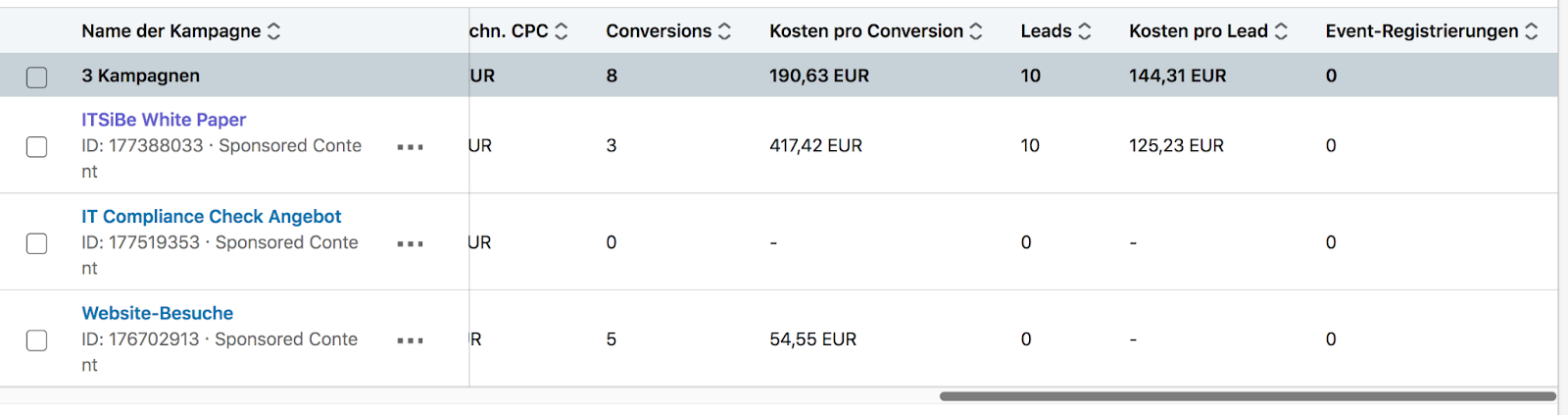Select all 3 Kampagnen checkbox

click(36, 77)
